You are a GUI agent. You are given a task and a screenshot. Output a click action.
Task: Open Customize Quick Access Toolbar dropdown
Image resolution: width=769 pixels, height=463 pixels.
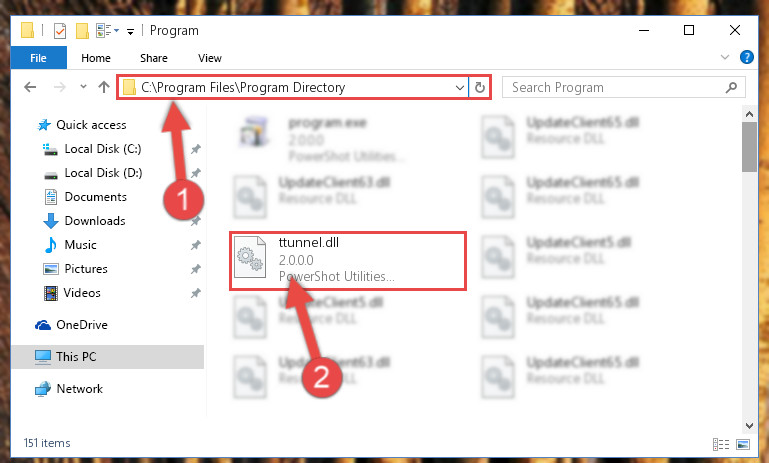click(x=130, y=32)
